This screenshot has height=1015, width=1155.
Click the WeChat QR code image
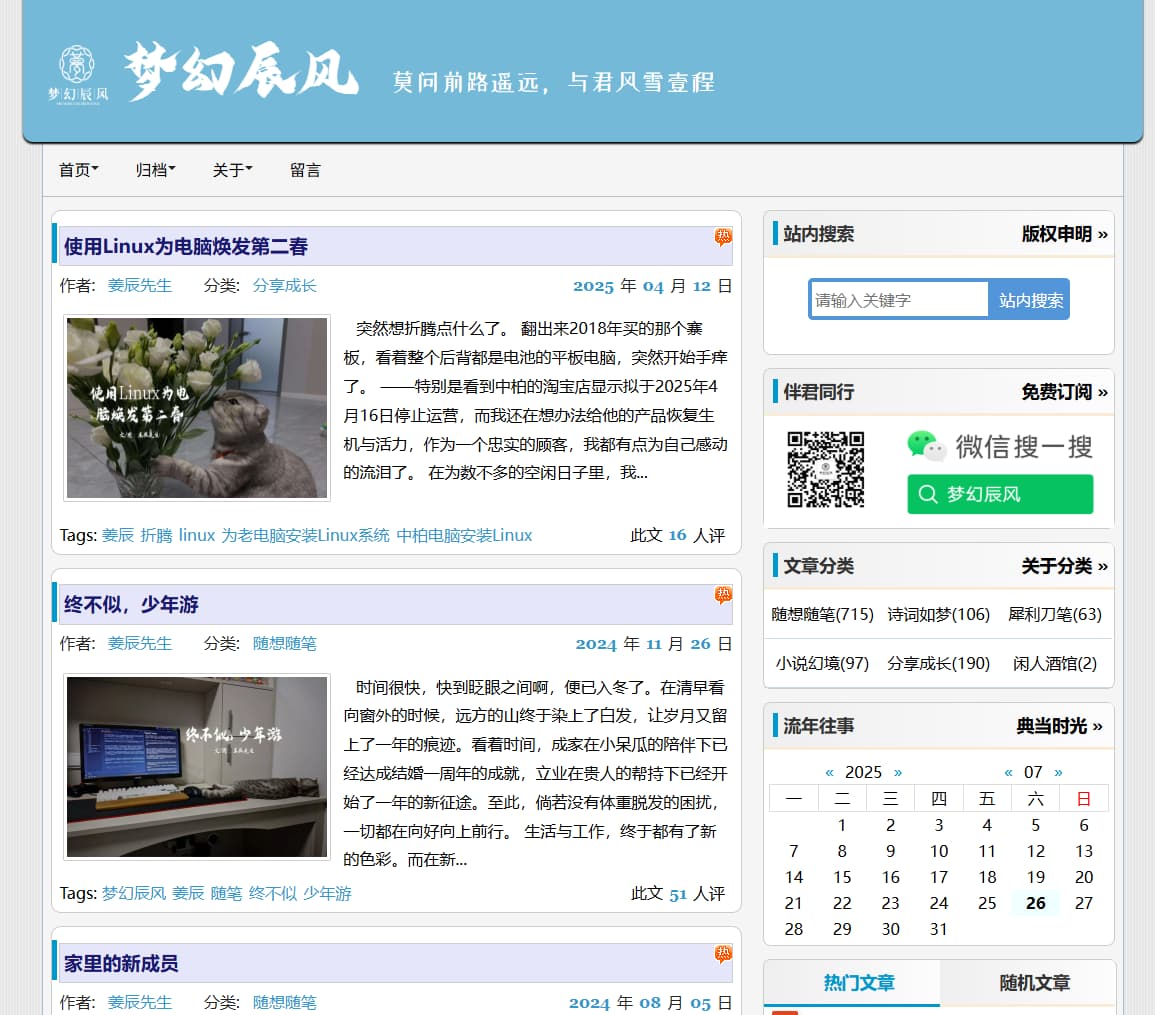(x=825, y=470)
